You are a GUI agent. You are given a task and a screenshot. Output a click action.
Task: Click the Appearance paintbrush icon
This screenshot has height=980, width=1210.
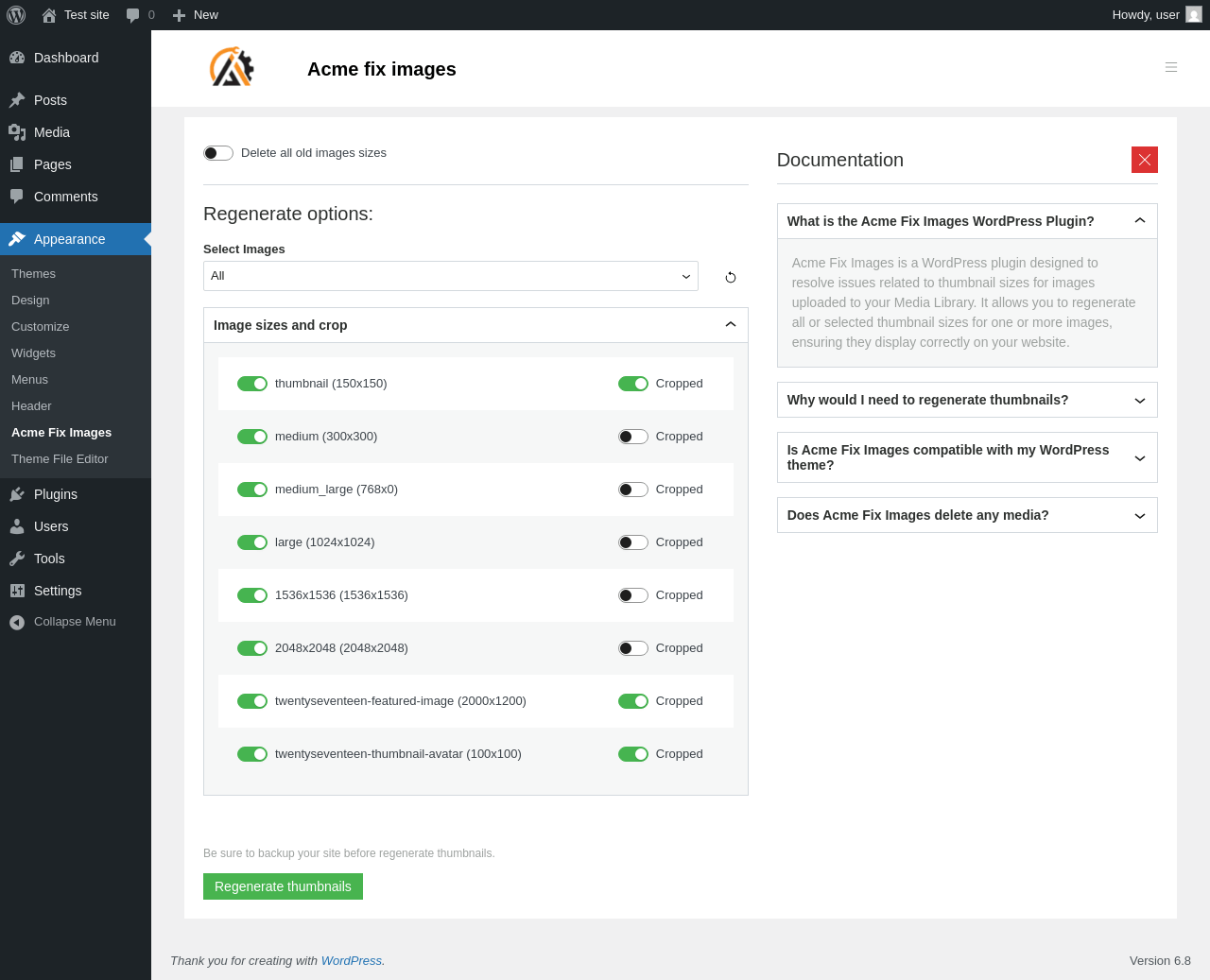click(17, 239)
